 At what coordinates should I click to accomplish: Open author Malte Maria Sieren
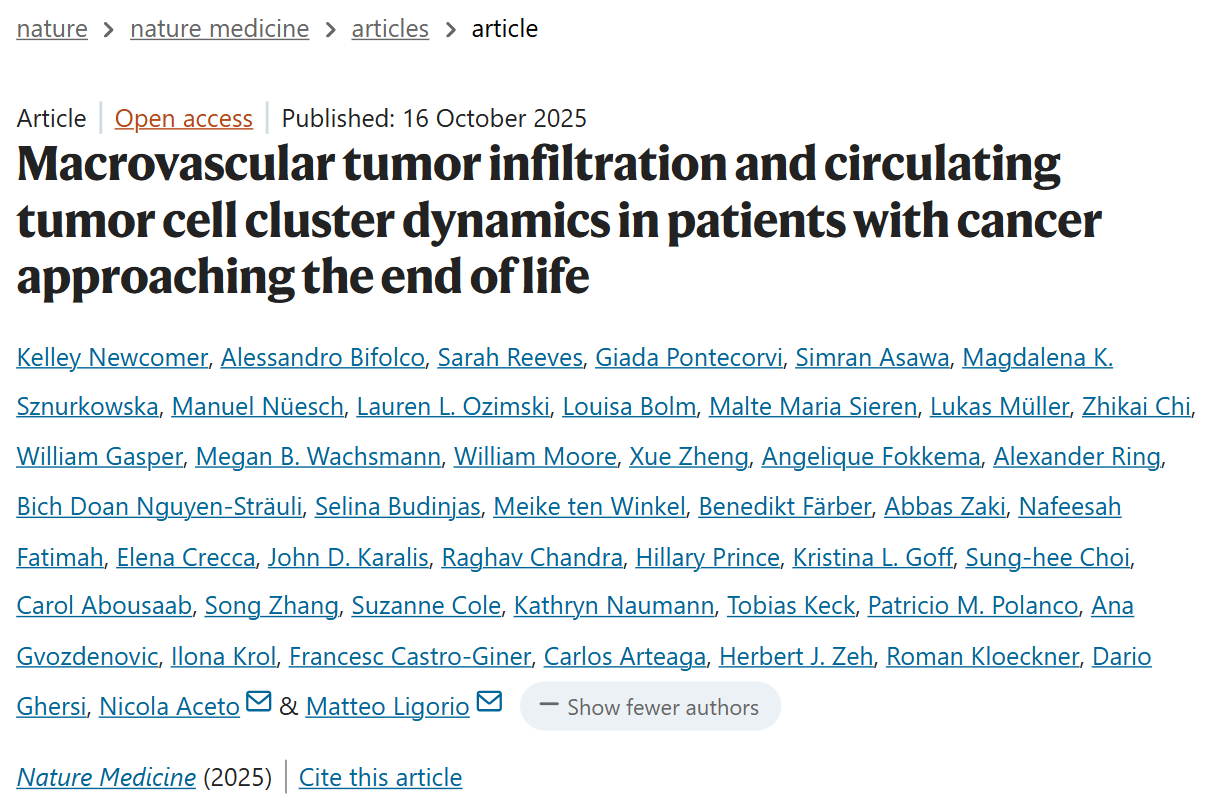[812, 406]
